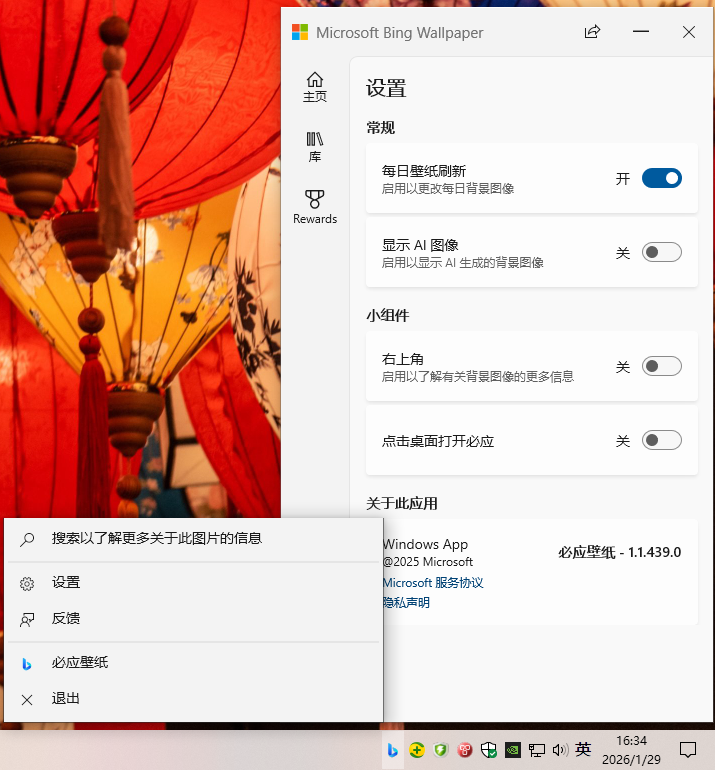715x770 pixels.
Task: Click description 启用以了解有关背景图像的更多信息
Action: [478, 377]
